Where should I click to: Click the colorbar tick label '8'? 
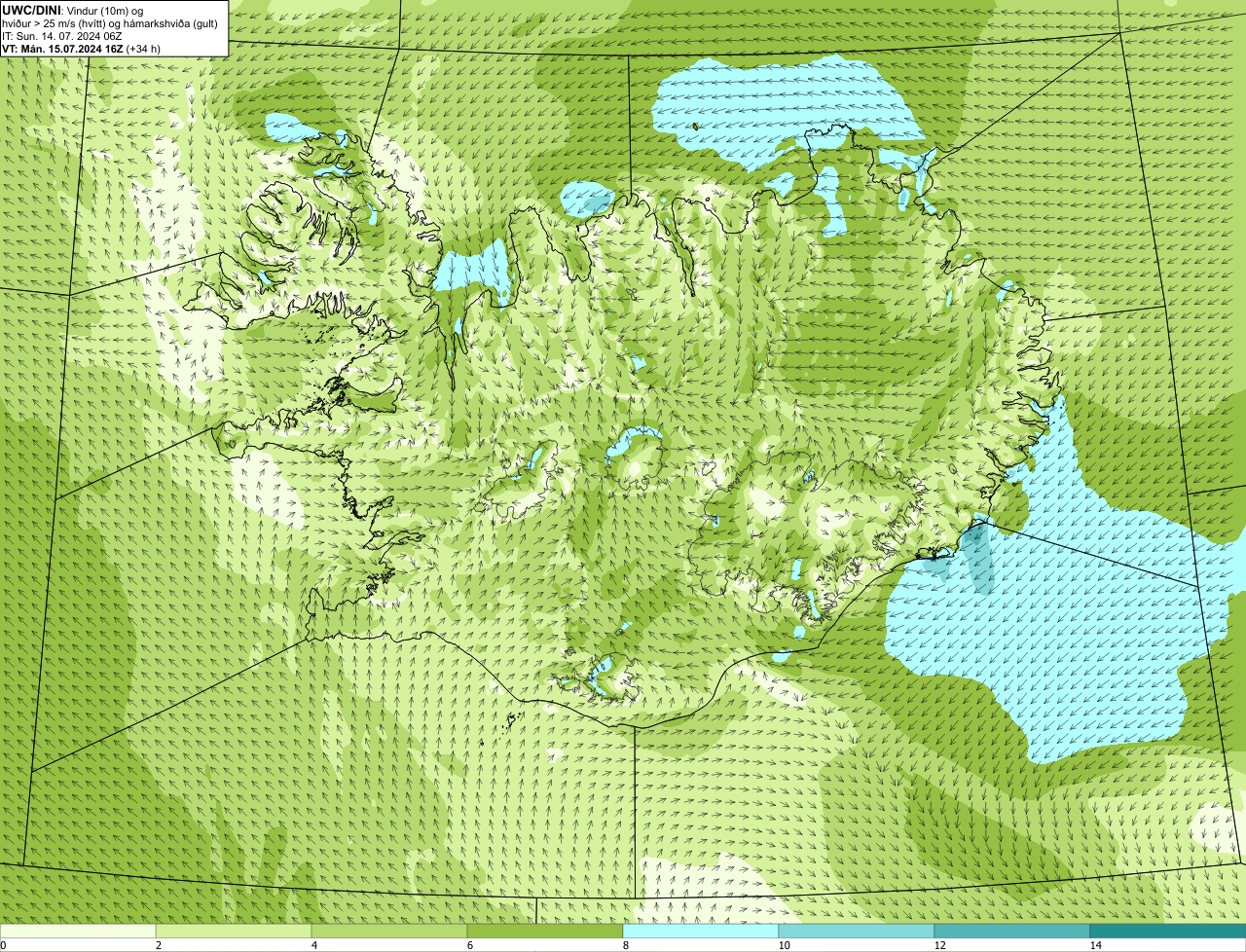(x=625, y=945)
